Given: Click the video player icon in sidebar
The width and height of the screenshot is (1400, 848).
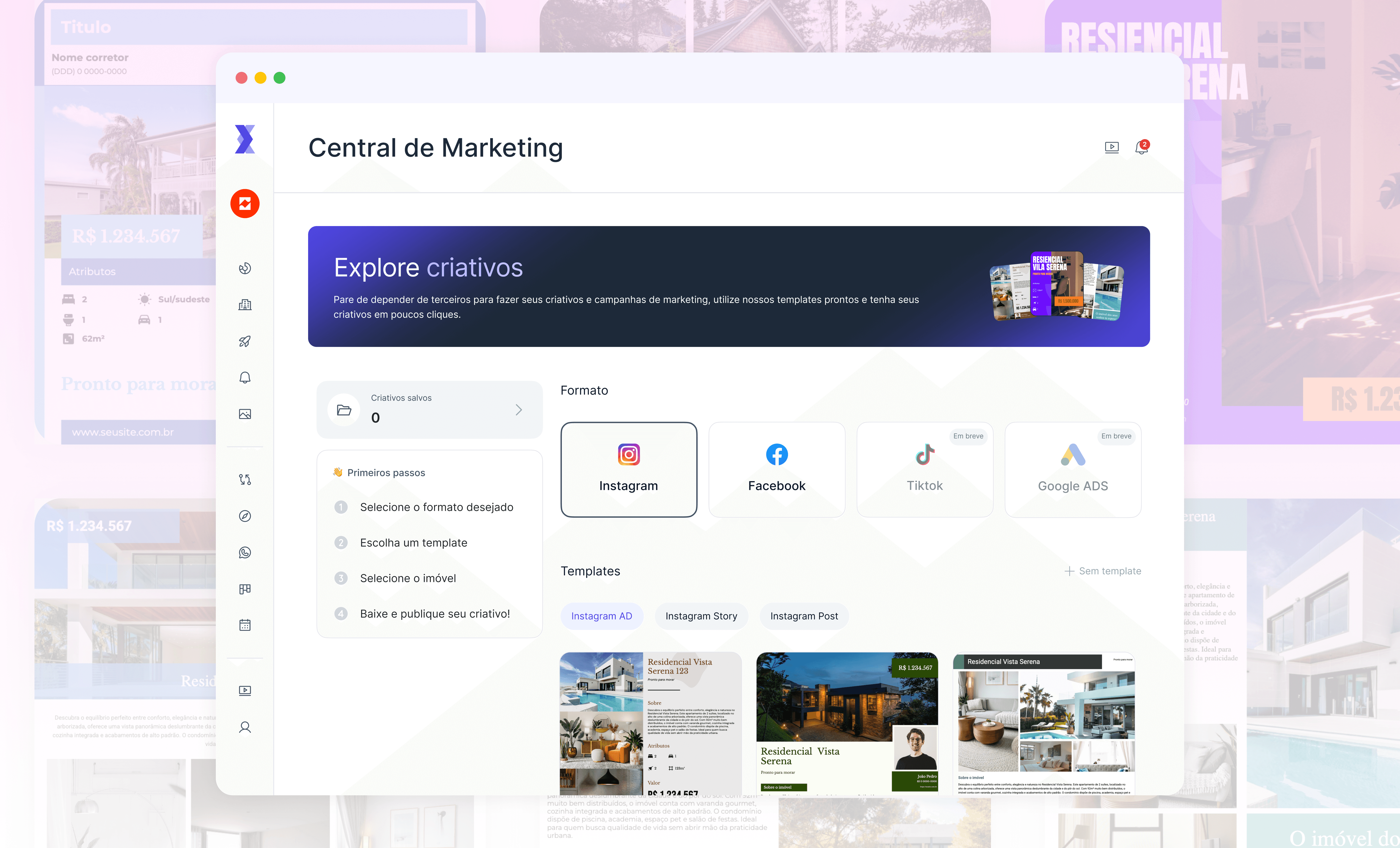Looking at the screenshot, I should [x=245, y=691].
